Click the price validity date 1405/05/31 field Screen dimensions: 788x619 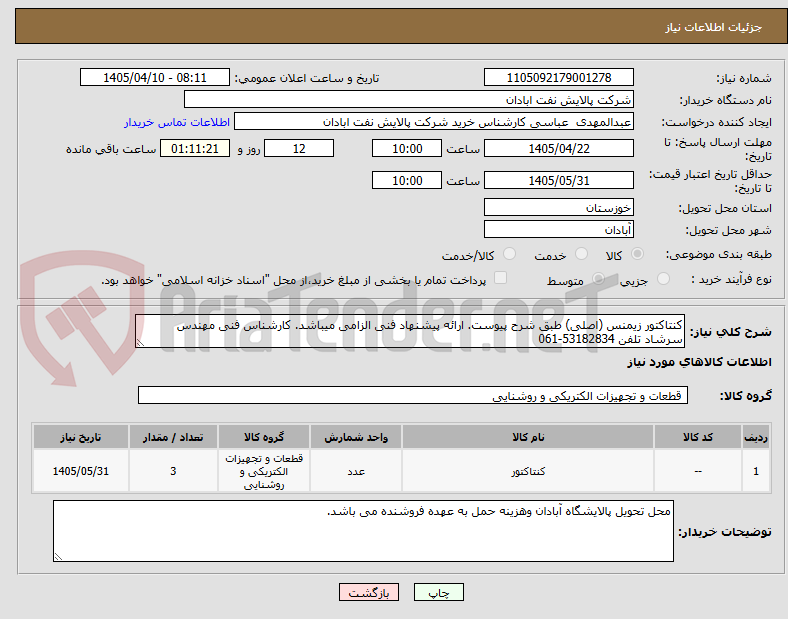pos(558,180)
